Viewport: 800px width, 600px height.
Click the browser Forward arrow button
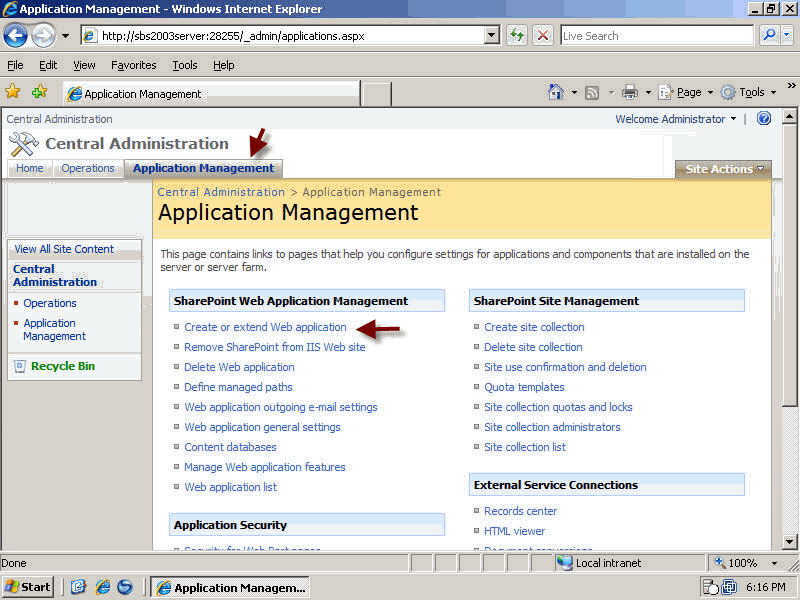43,36
